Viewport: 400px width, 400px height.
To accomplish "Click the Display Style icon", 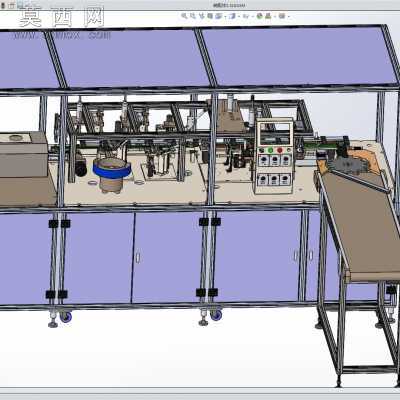I will point(233,16).
